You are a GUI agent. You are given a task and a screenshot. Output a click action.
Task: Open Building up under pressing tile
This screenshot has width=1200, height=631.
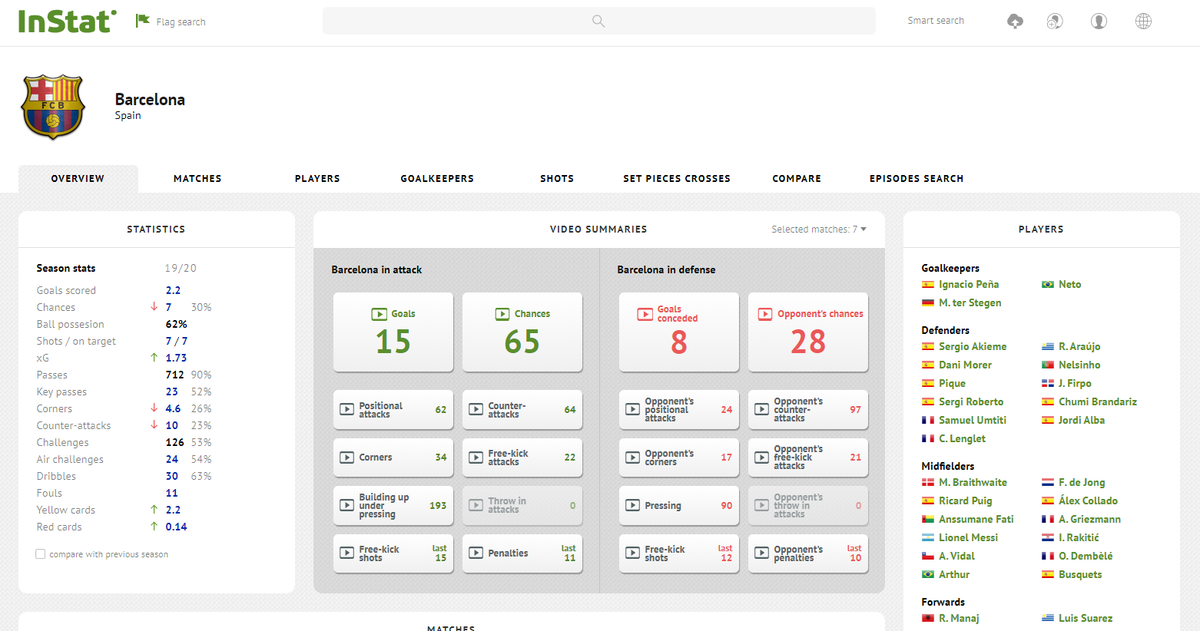click(x=393, y=506)
